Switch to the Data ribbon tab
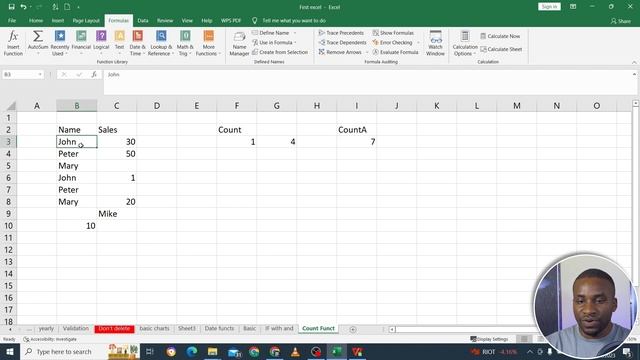The image size is (640, 360). point(143,20)
